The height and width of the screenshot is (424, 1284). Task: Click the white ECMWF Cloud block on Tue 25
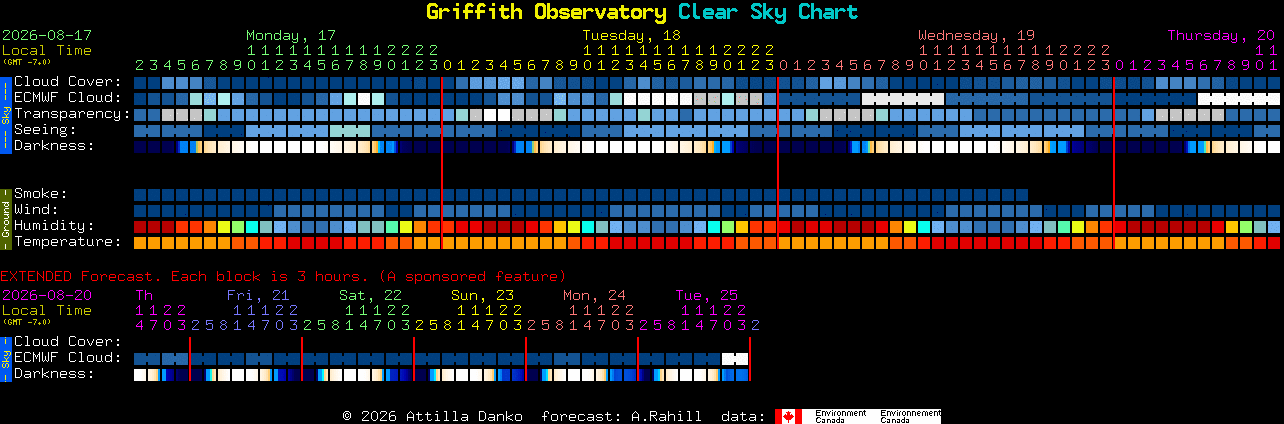(735, 358)
